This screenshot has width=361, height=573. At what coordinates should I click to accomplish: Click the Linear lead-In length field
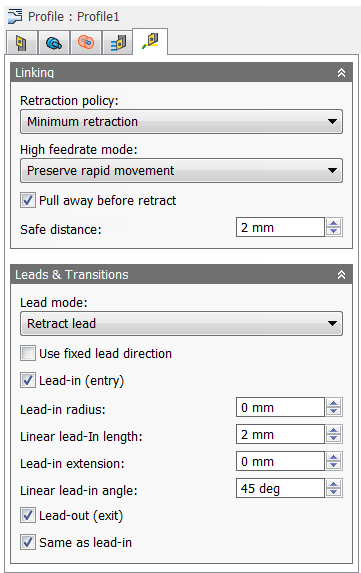click(x=280, y=434)
